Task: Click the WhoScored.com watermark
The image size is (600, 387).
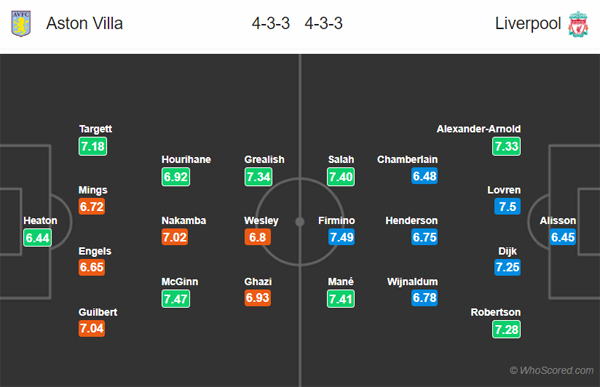Action: [551, 370]
